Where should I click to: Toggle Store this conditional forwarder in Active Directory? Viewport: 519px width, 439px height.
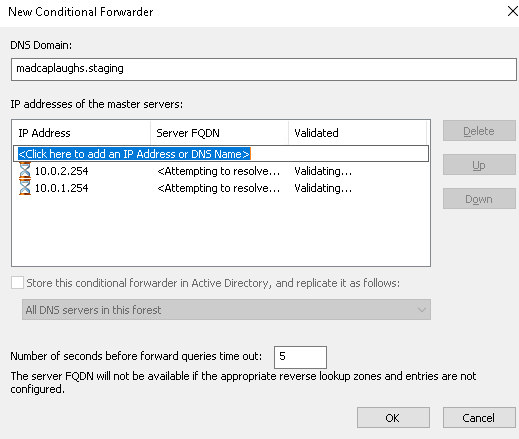tap(17, 283)
